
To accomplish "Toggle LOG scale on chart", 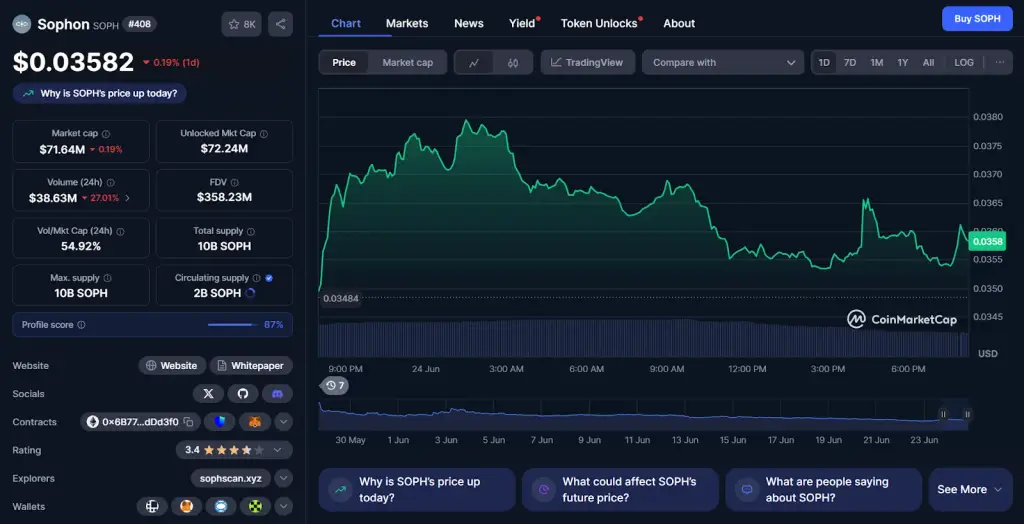I will 964,63.
